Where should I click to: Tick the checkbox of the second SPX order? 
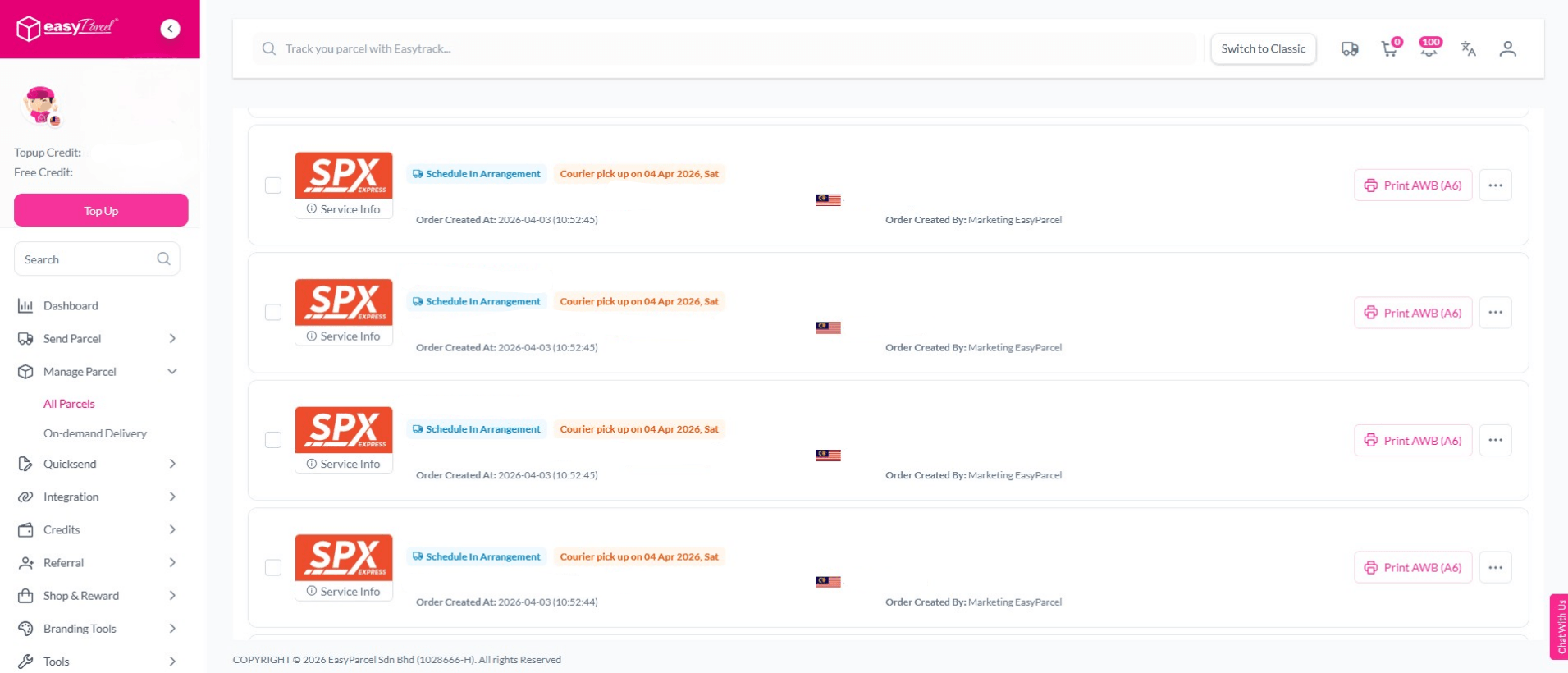coord(273,313)
